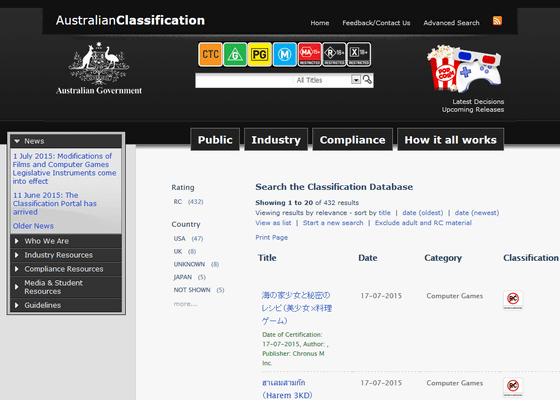Go to Home in the top menu
This screenshot has width=560, height=400.
tap(320, 23)
